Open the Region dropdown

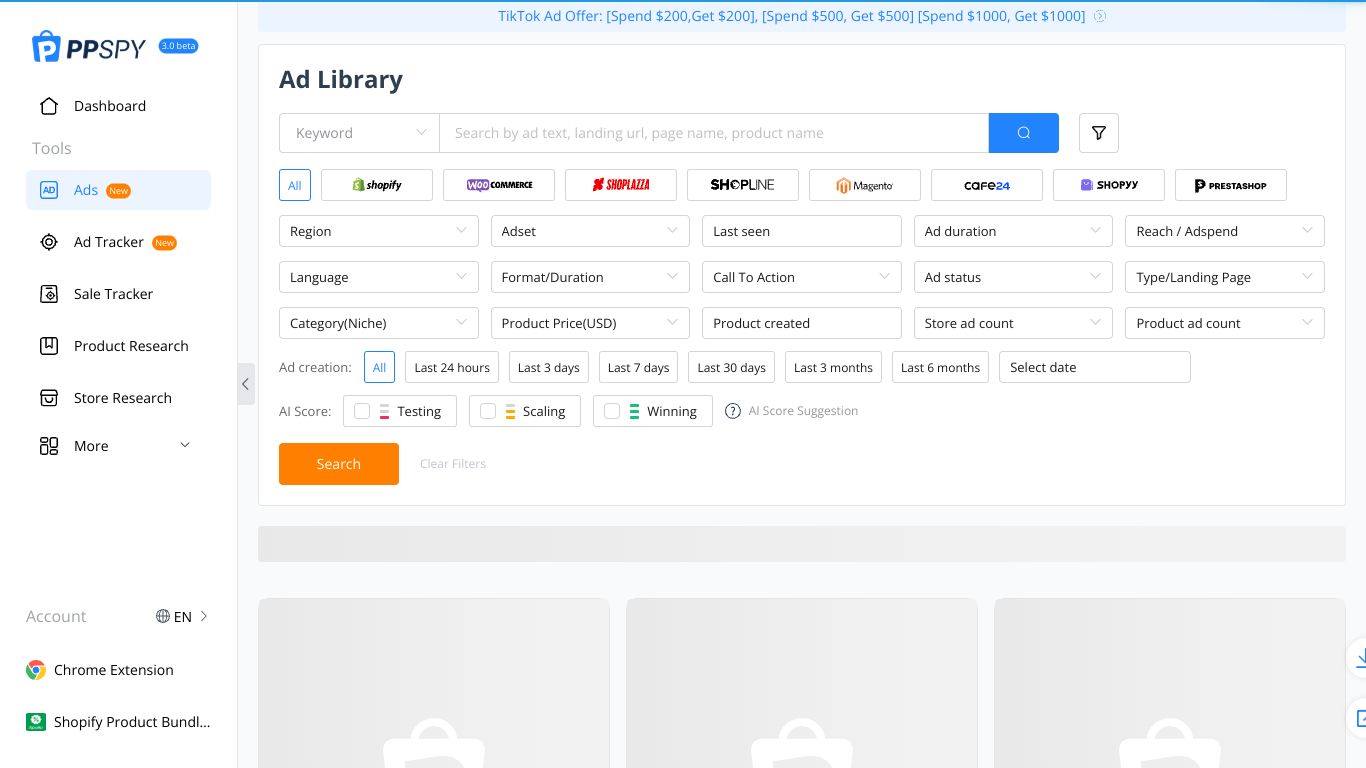click(378, 231)
